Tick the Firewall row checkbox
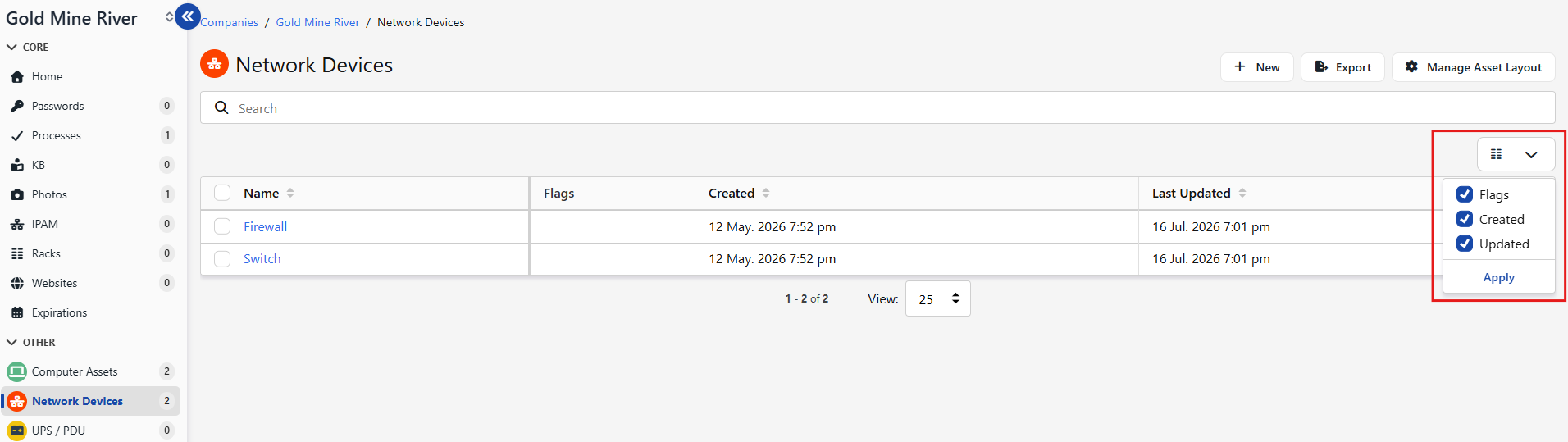The width and height of the screenshot is (1568, 442). [x=222, y=226]
